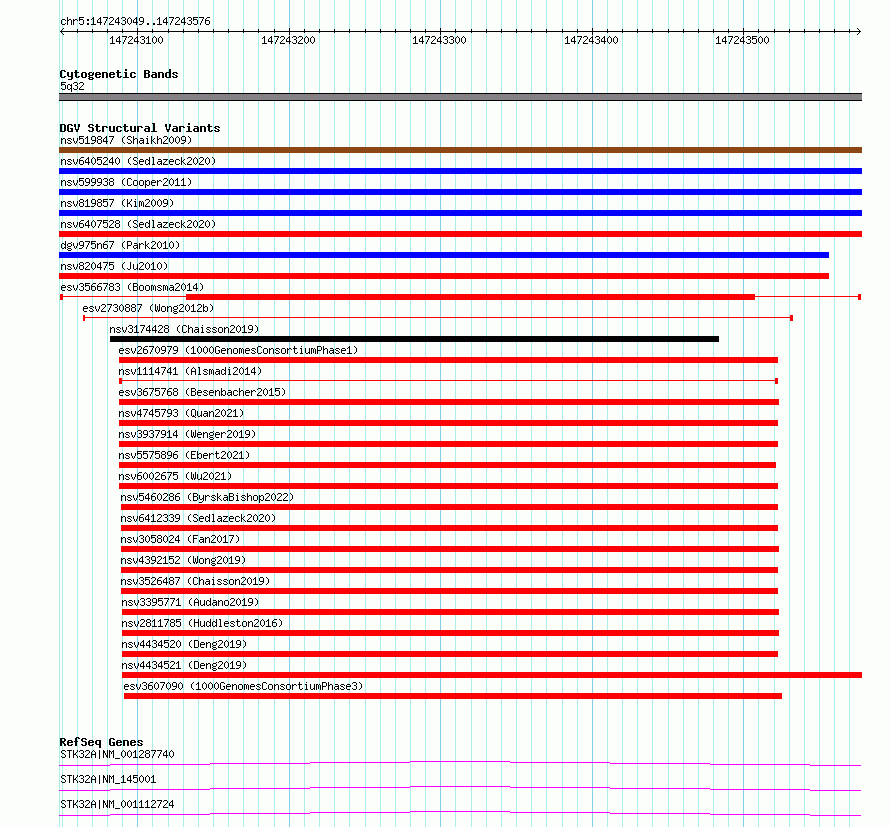Viewport: 890px width, 827px height.
Task: Select the thin red esv2730887 line
Action: pyautogui.click(x=438, y=318)
